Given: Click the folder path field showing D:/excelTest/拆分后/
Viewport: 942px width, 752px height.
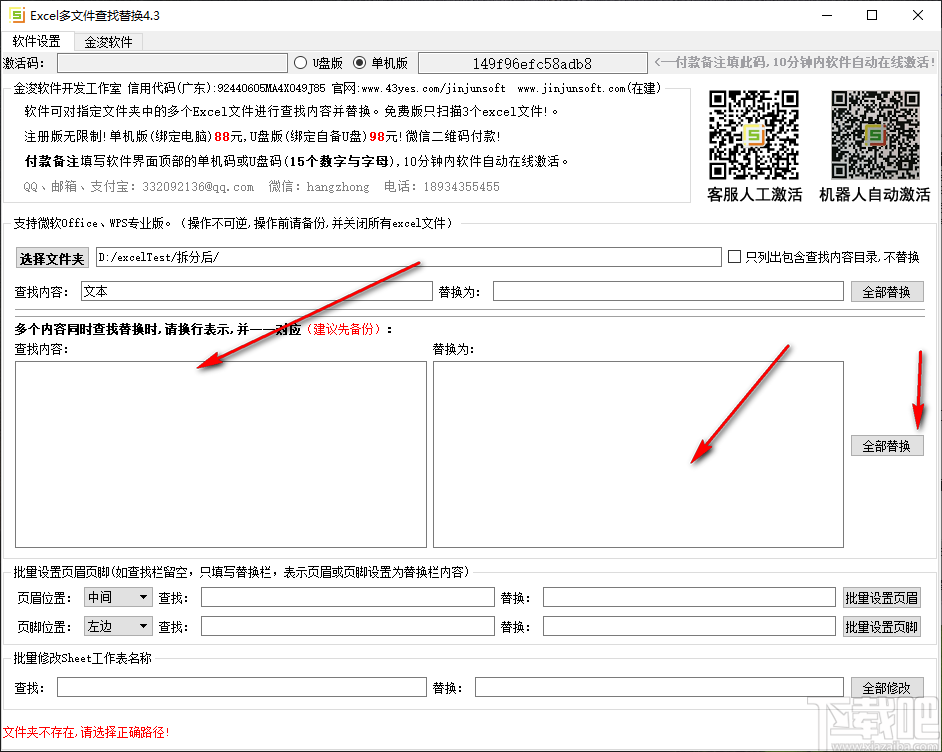Looking at the screenshot, I should click(x=400, y=257).
